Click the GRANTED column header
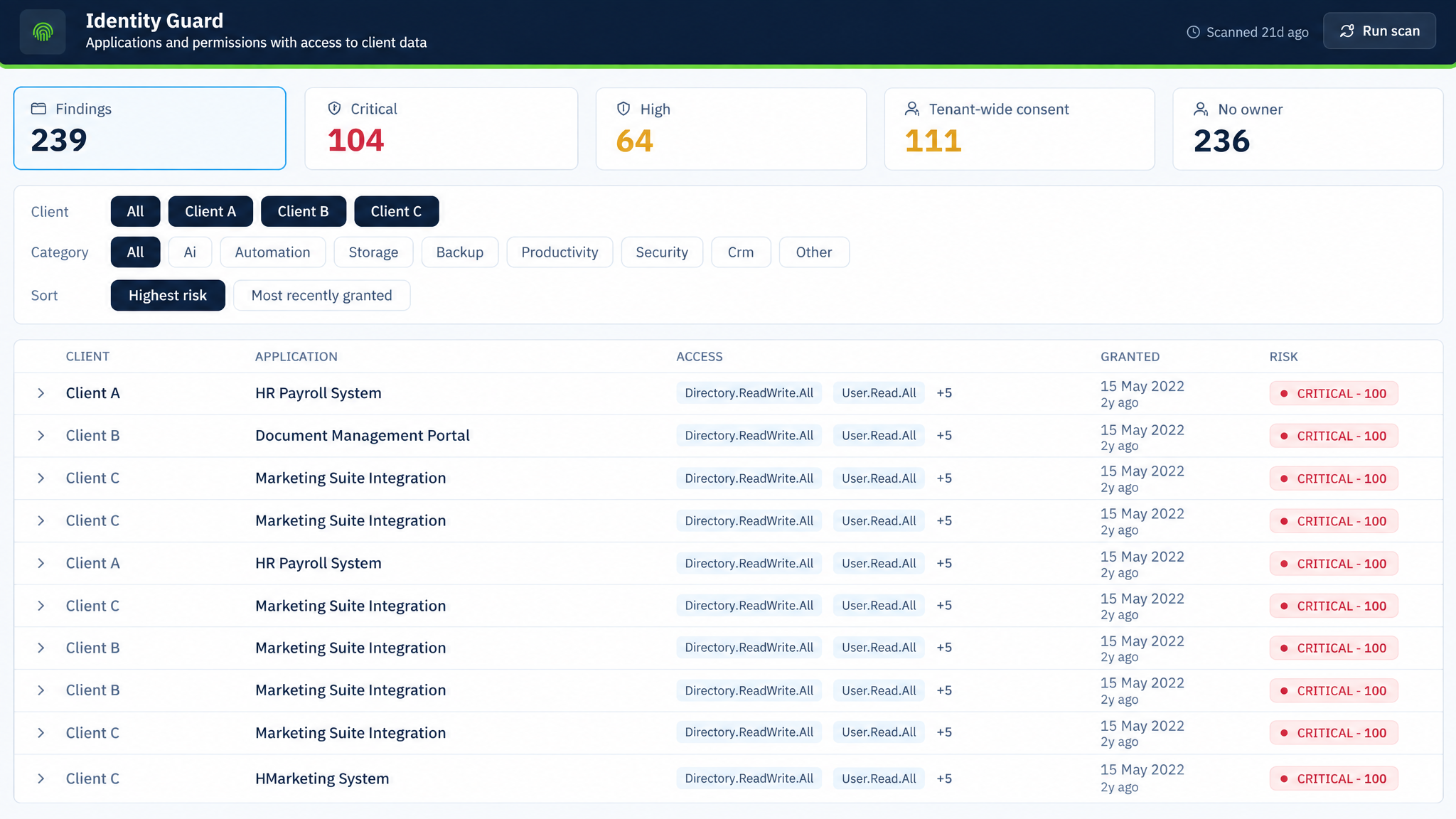This screenshot has width=1456, height=819. (1130, 357)
